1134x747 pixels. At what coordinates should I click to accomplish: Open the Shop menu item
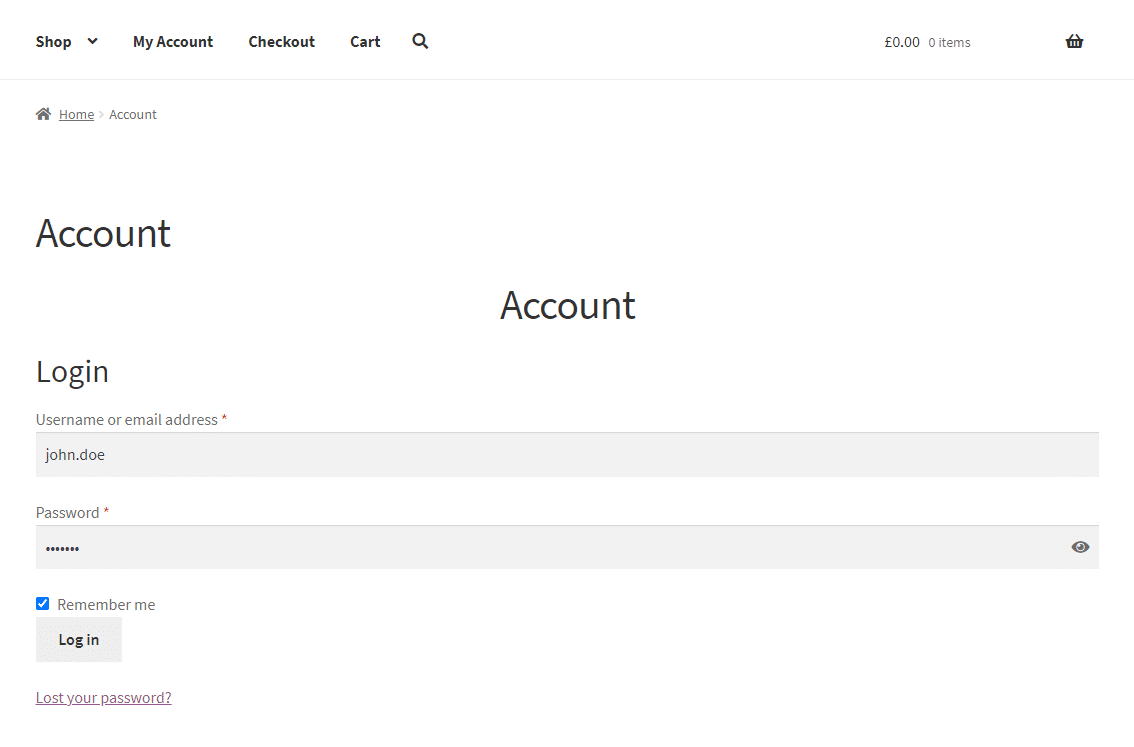[x=54, y=41]
